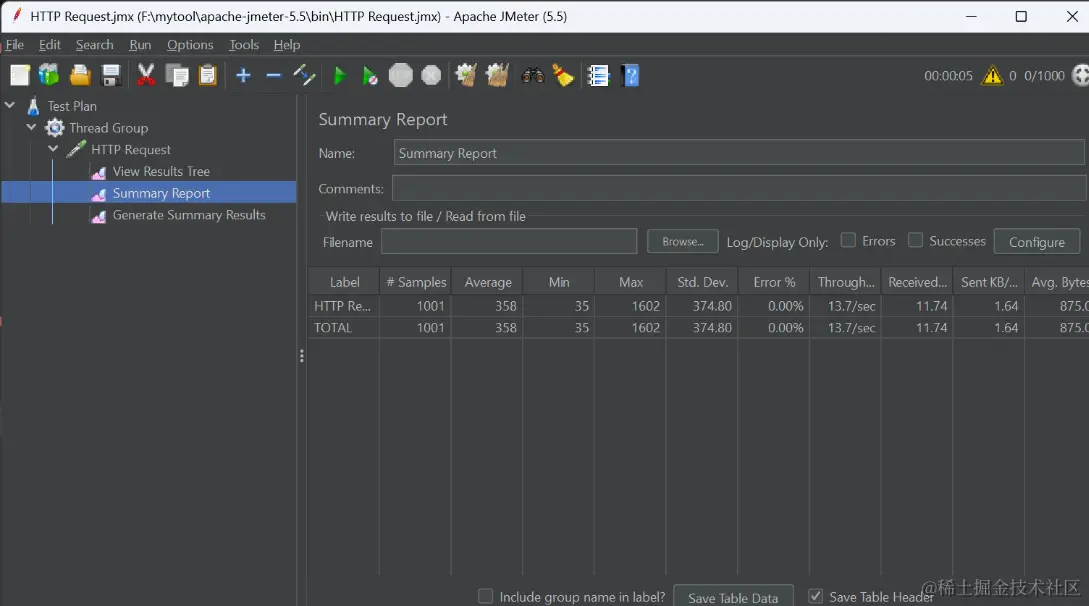The width and height of the screenshot is (1089, 606).
Task: Select Generate Summary Results item
Action: (189, 215)
